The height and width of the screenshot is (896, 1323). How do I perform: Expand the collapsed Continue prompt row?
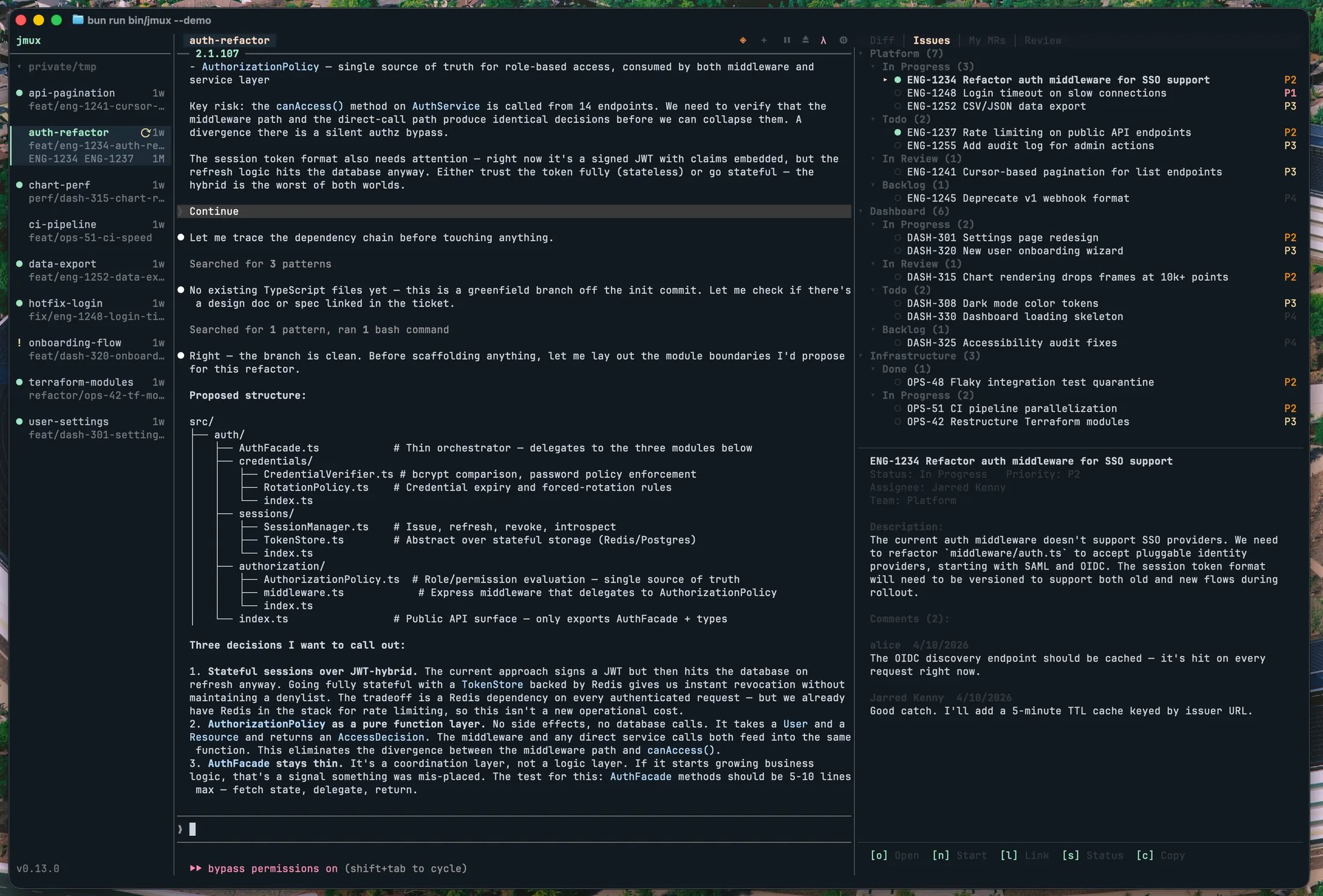tap(514, 211)
